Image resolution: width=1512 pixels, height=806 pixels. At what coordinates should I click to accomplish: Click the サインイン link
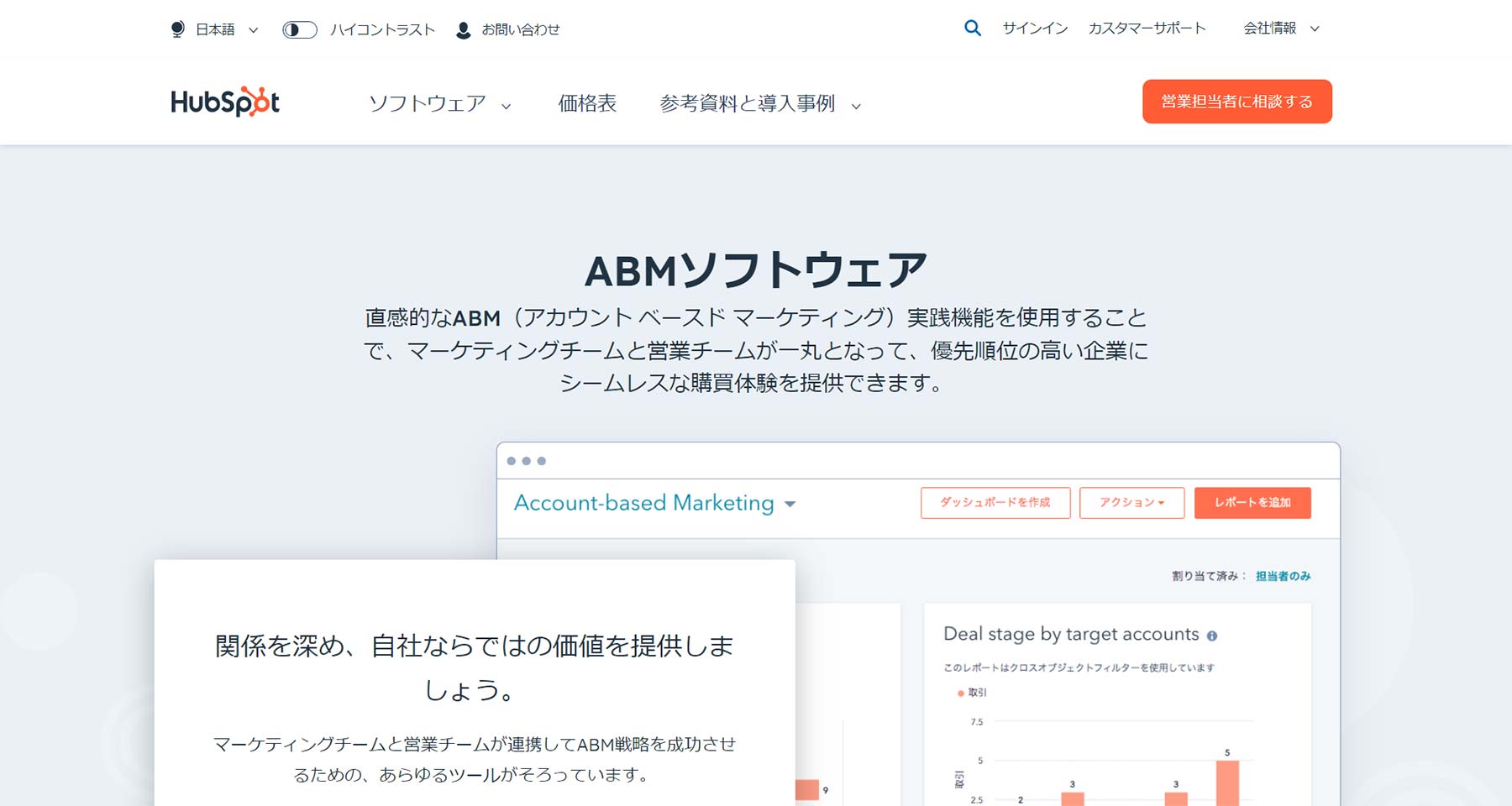tap(1034, 28)
